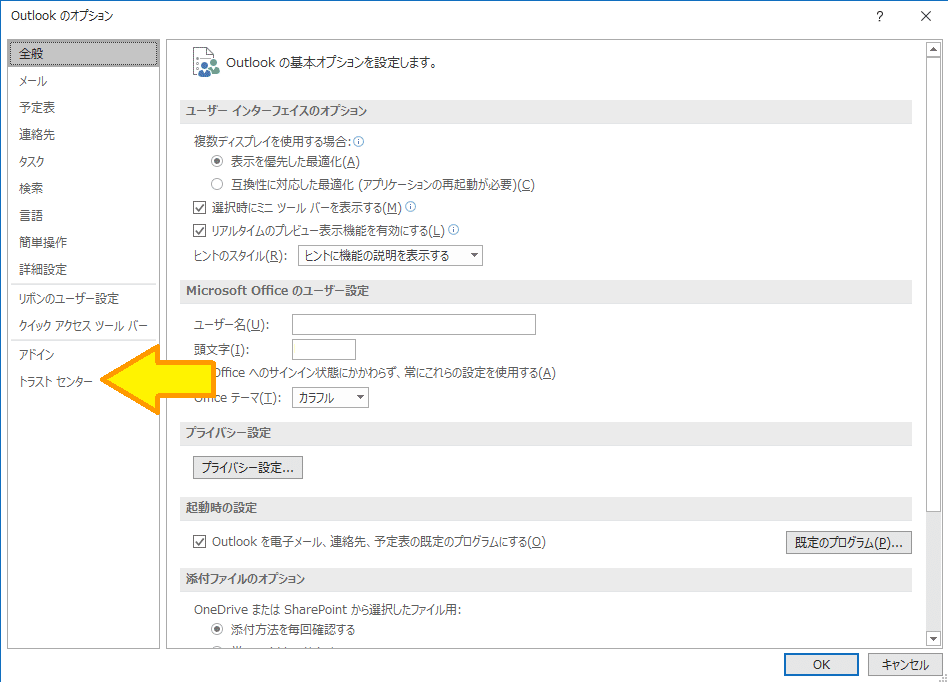Click the ユーザー名 input field
This screenshot has height=682, width=948.
pos(414,325)
